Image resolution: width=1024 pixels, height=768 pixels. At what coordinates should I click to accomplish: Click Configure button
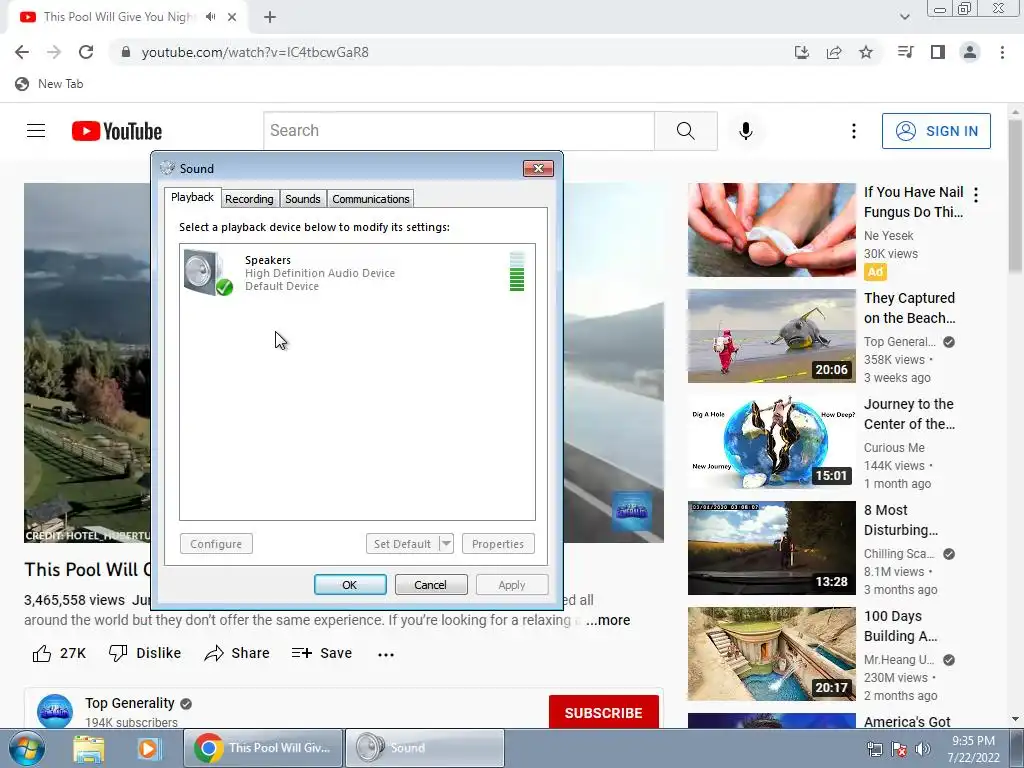216,543
